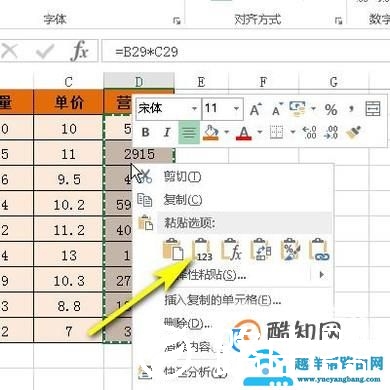Expand Paste Special submenu arrow
The height and width of the screenshot is (390, 390).
(321, 275)
